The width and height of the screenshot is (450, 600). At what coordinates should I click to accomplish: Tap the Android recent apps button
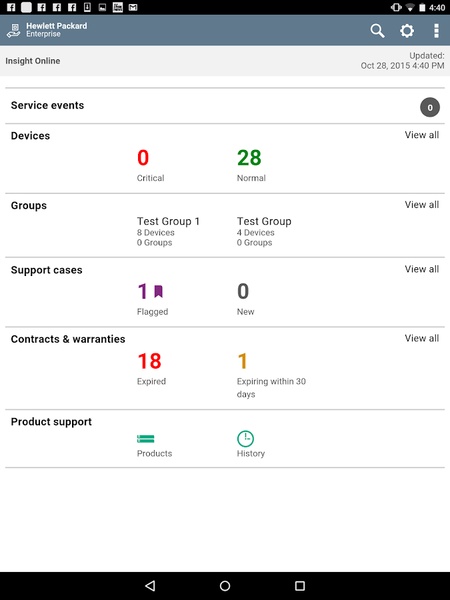[300, 585]
